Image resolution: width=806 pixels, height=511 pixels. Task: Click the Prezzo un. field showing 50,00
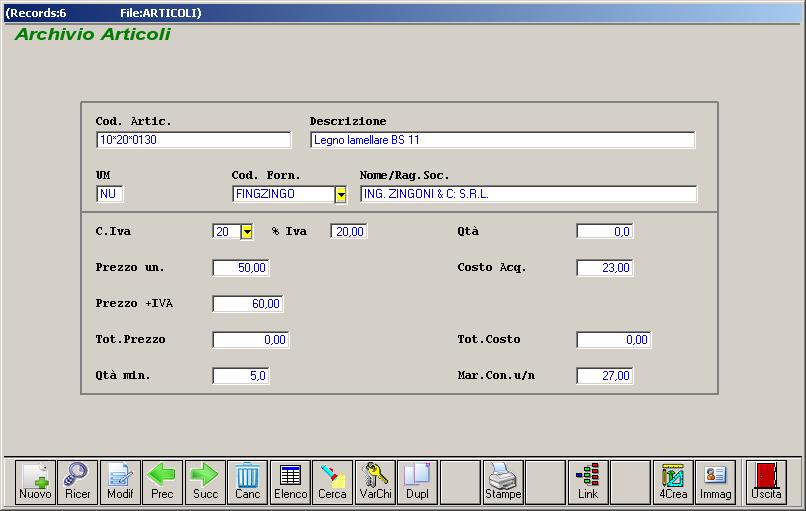point(241,268)
